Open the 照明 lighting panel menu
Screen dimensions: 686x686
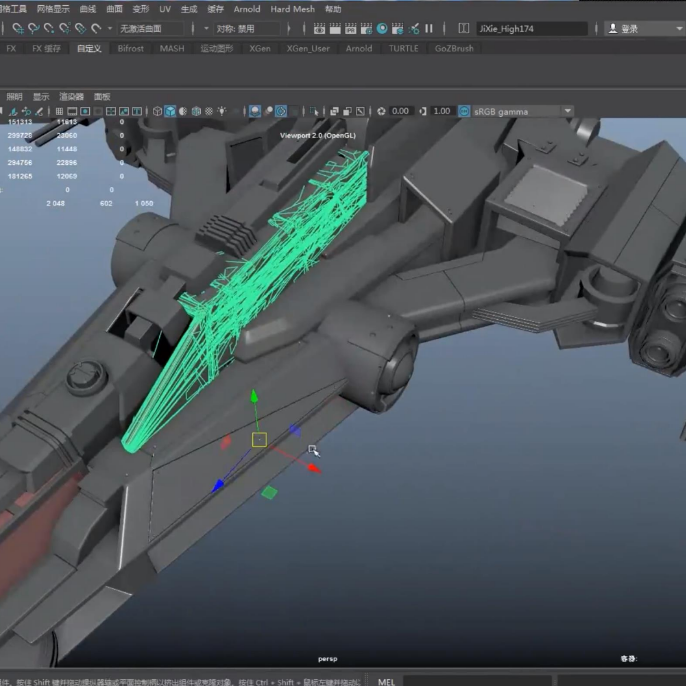pos(14,97)
